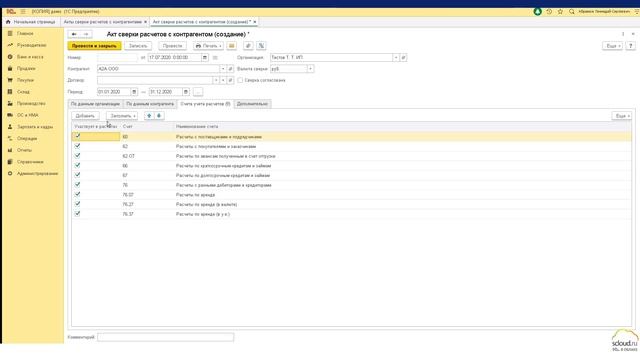Open По данным организации tab
Image resolution: width=640 pixels, height=360 pixels.
96,104
